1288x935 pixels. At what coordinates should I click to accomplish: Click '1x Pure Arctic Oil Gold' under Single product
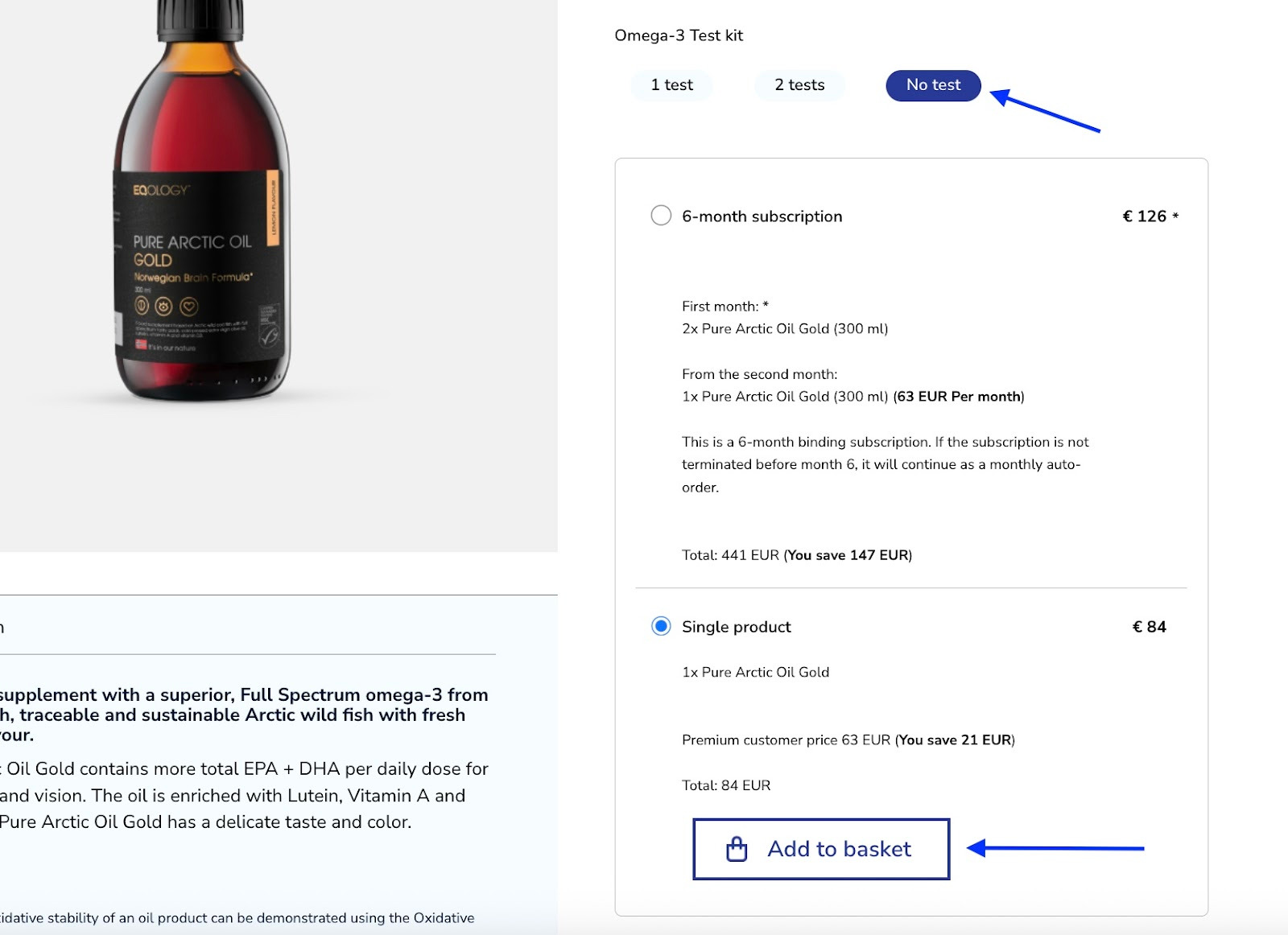pyautogui.click(x=755, y=673)
